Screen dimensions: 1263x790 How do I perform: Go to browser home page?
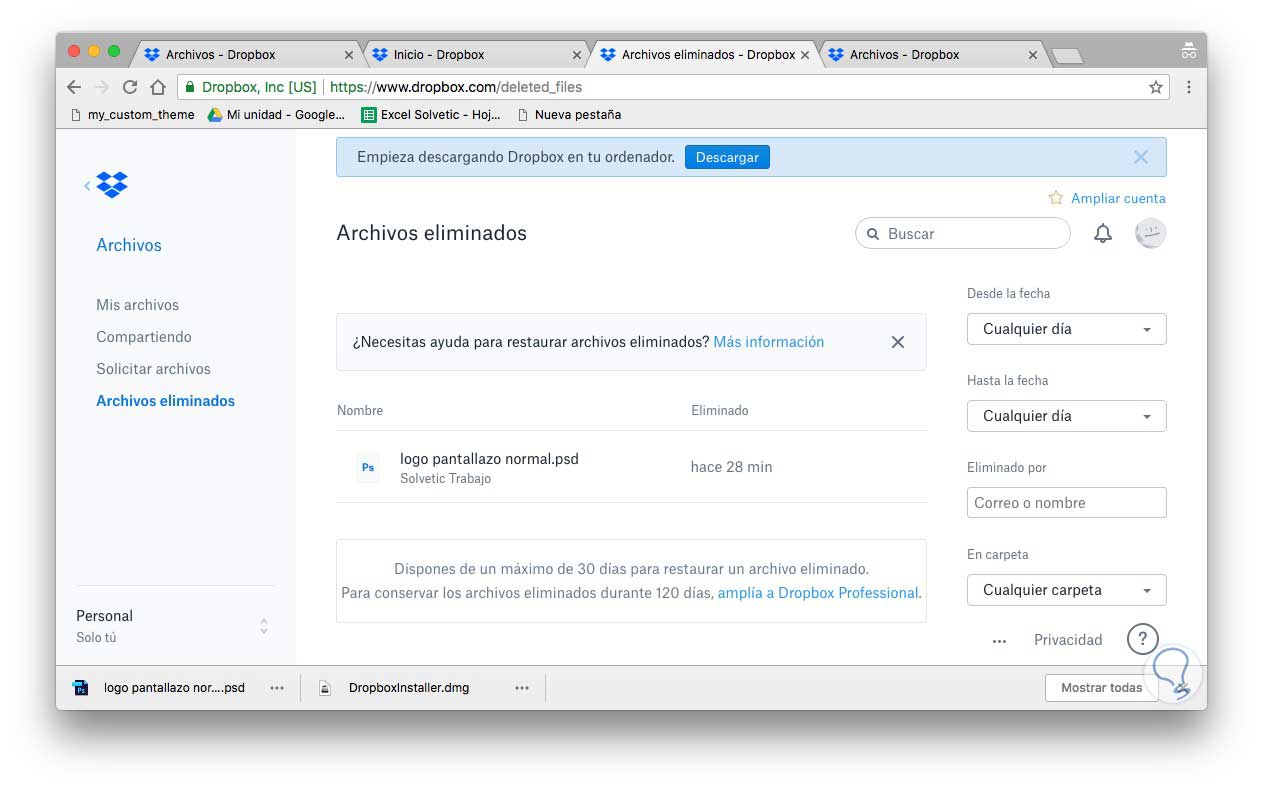158,87
